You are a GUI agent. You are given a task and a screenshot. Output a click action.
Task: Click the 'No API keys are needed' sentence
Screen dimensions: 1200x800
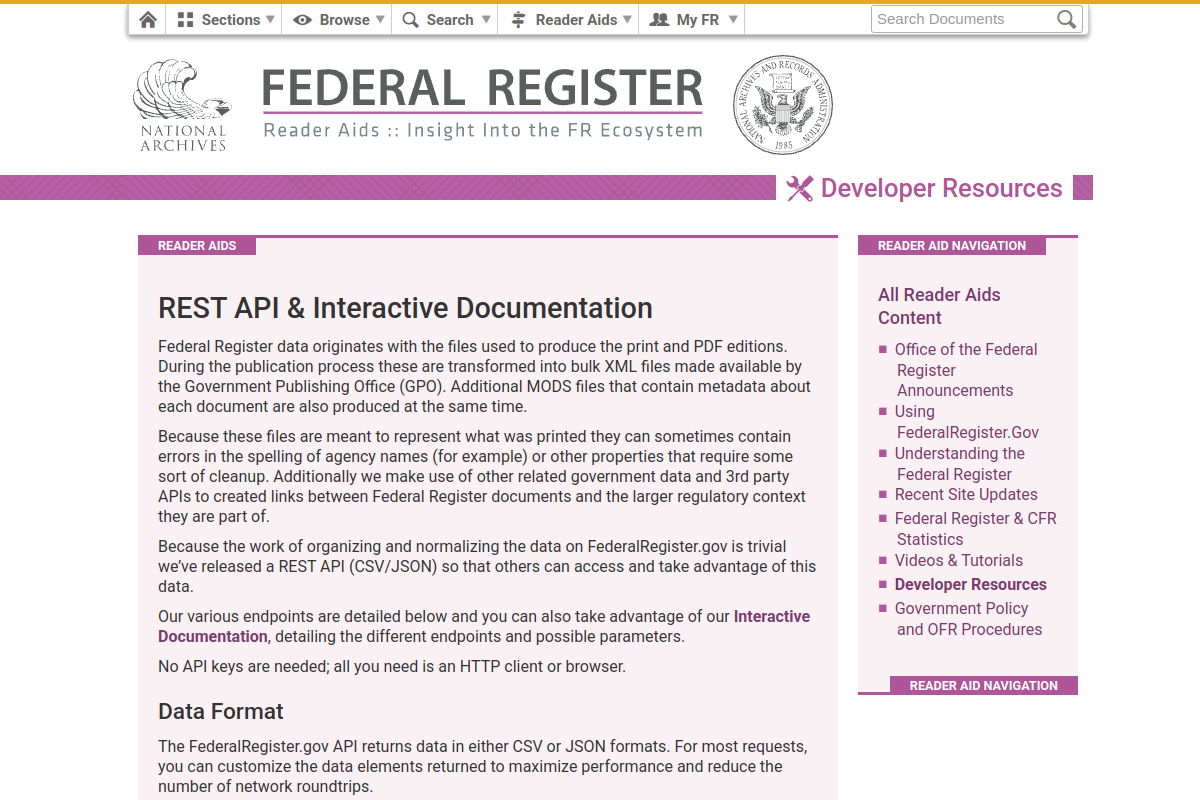click(x=392, y=666)
